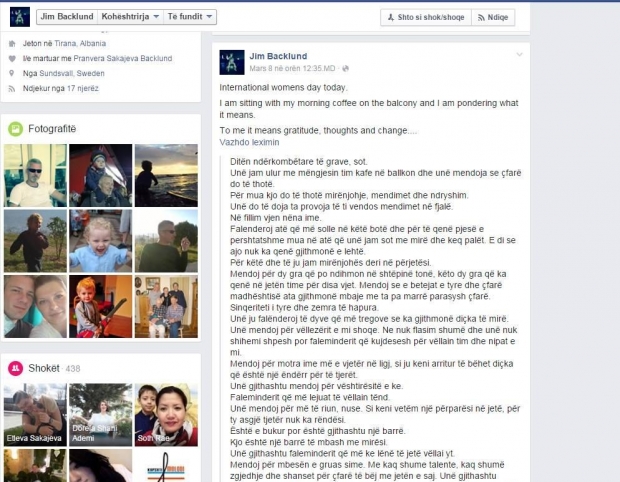The width and height of the screenshot is (620, 482).
Task: Click the location pin beside Nga Sundsvall
Action: [x=12, y=74]
